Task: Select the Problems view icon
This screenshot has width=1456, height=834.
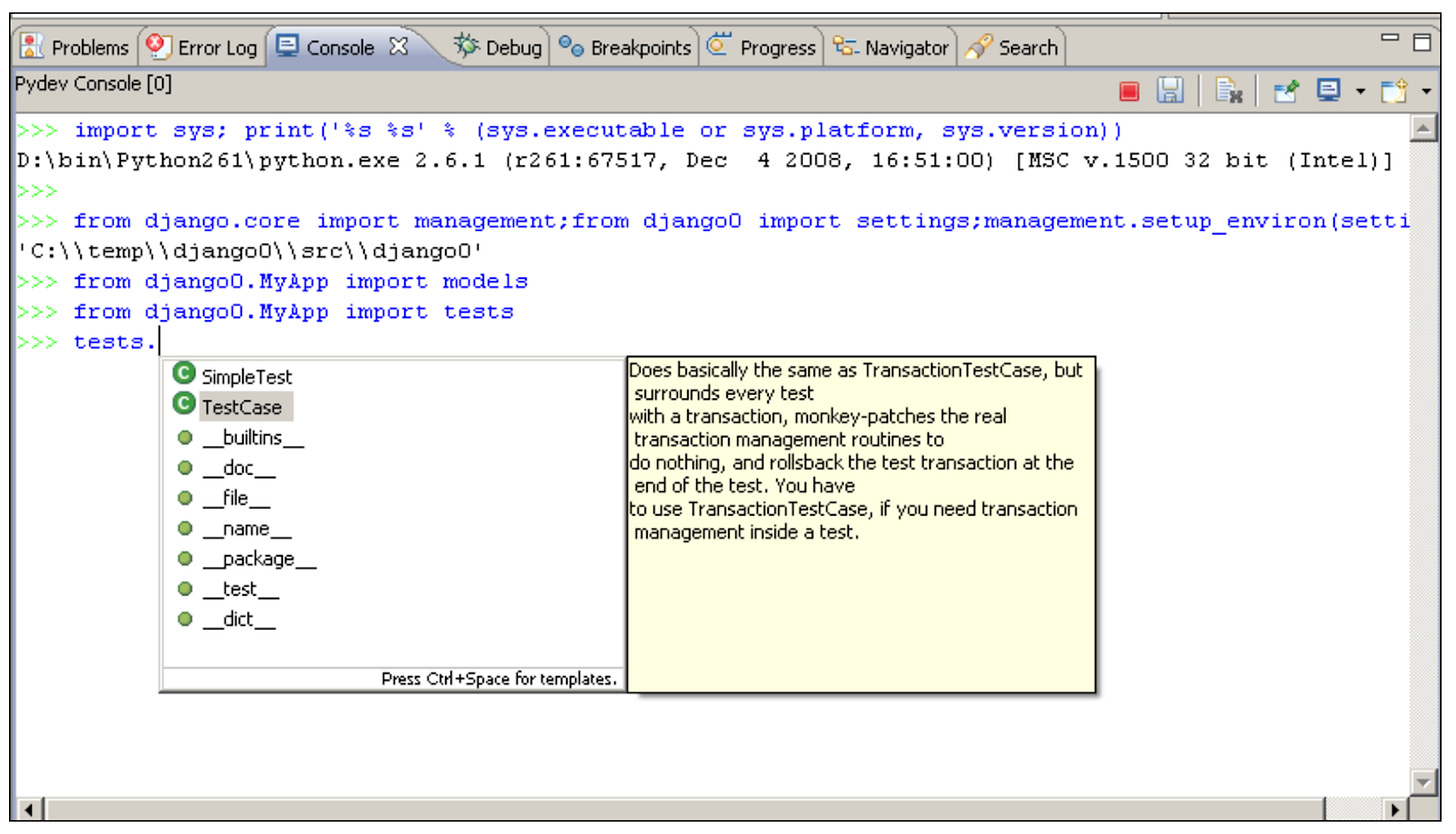Action: [x=30, y=45]
